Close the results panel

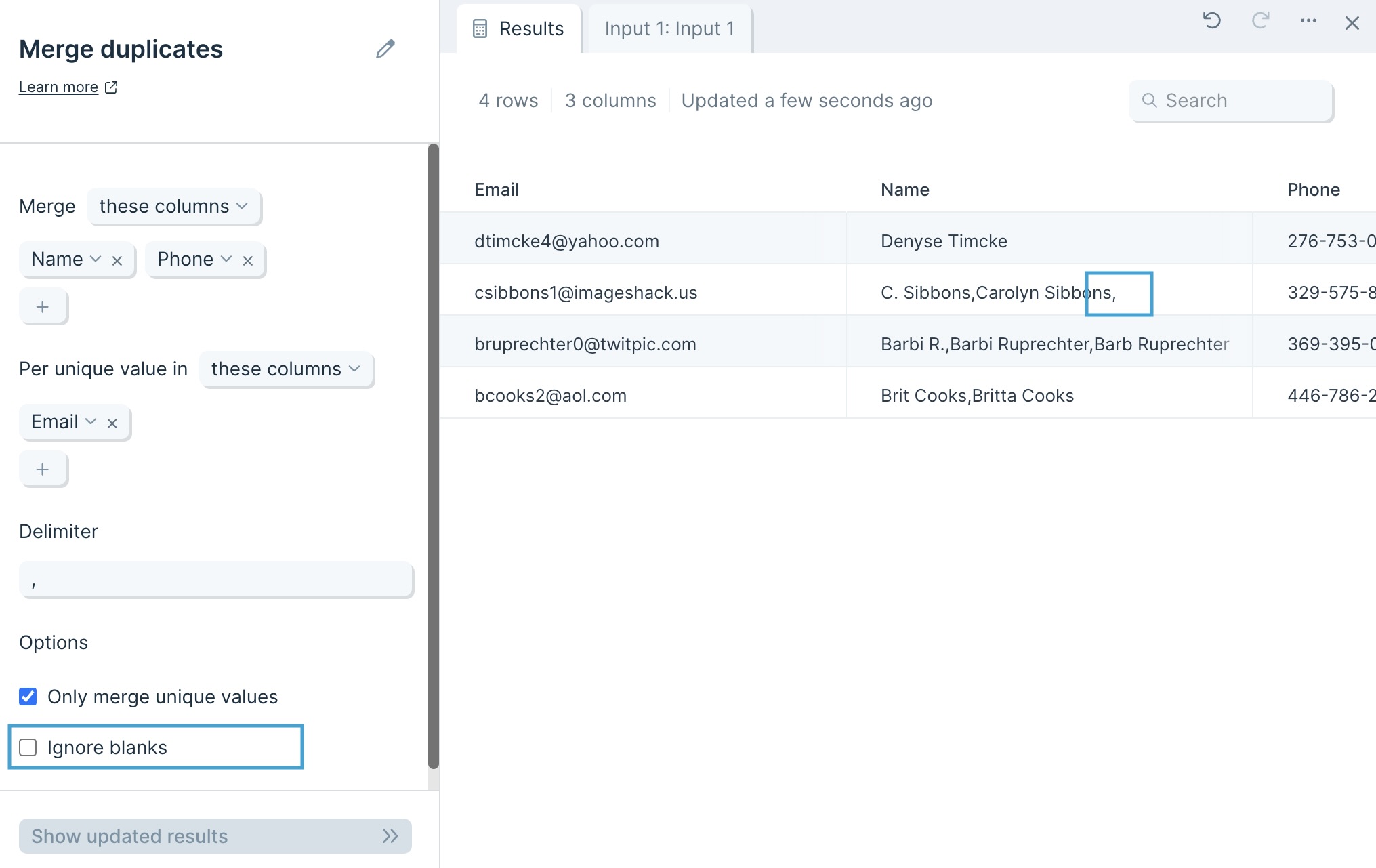click(x=1352, y=23)
